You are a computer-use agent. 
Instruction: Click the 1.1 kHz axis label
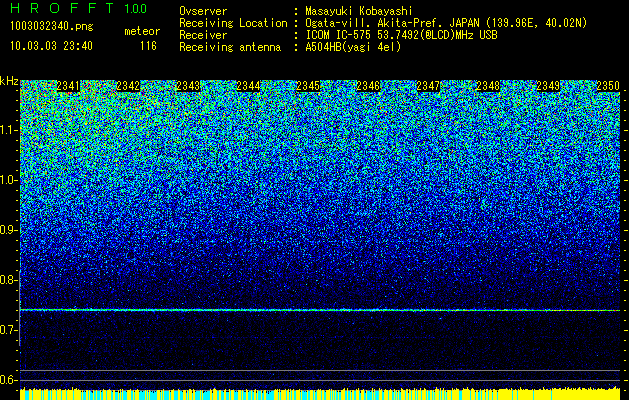coord(9,130)
